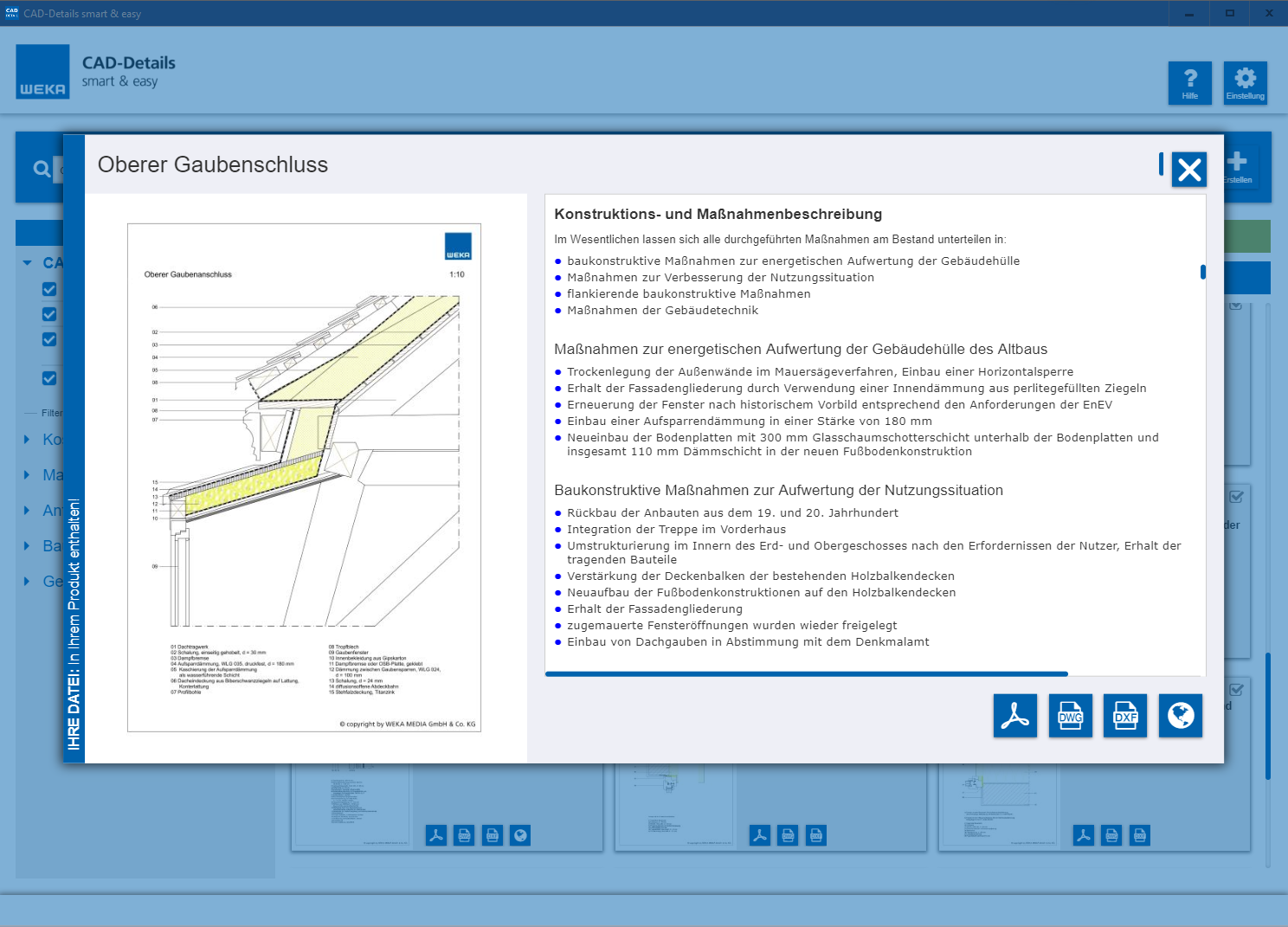This screenshot has width=1288, height=927.
Task: Open the Einstellung settings gear
Action: point(1246,83)
